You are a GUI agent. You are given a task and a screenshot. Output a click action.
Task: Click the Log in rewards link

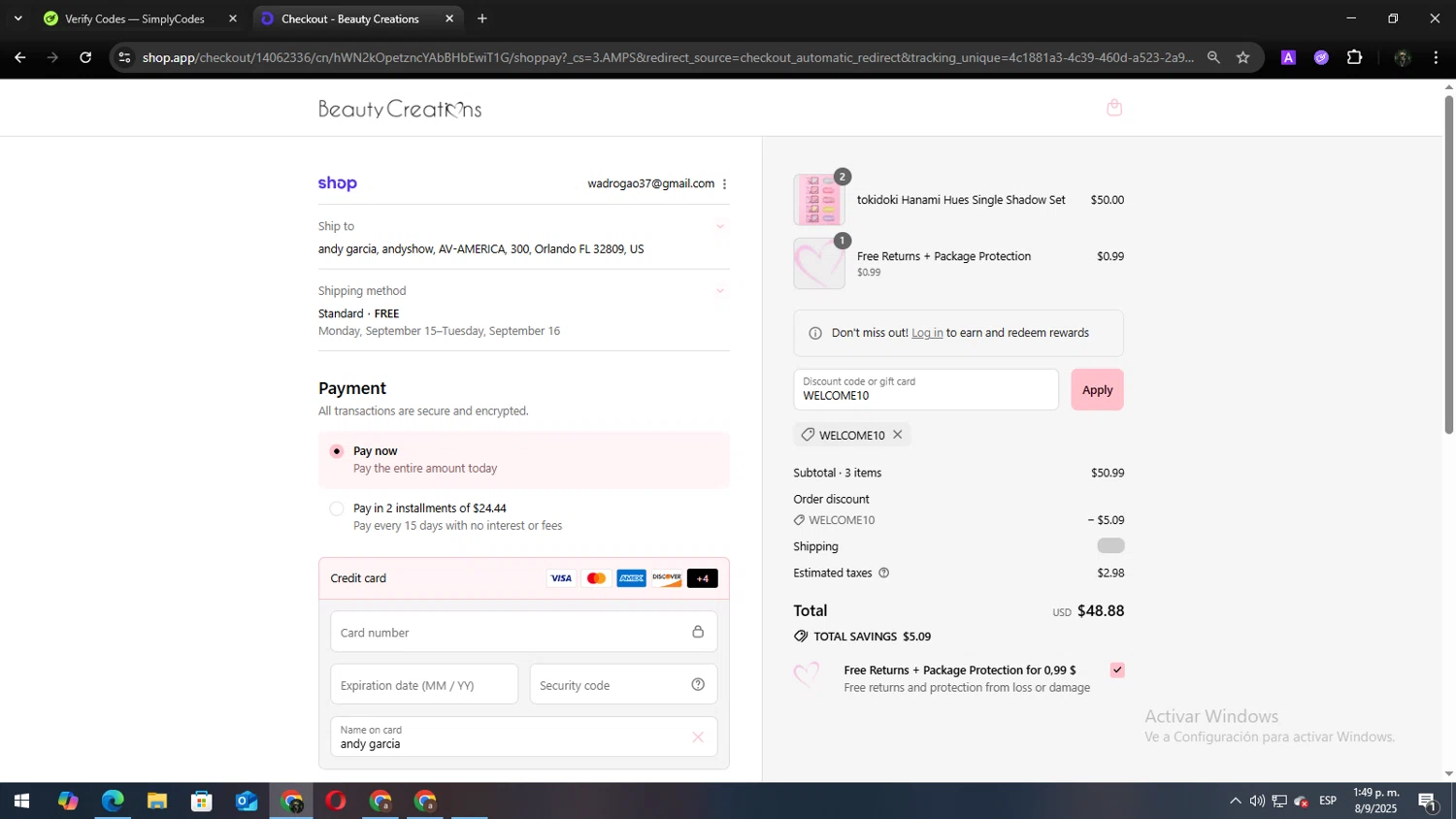927,333
